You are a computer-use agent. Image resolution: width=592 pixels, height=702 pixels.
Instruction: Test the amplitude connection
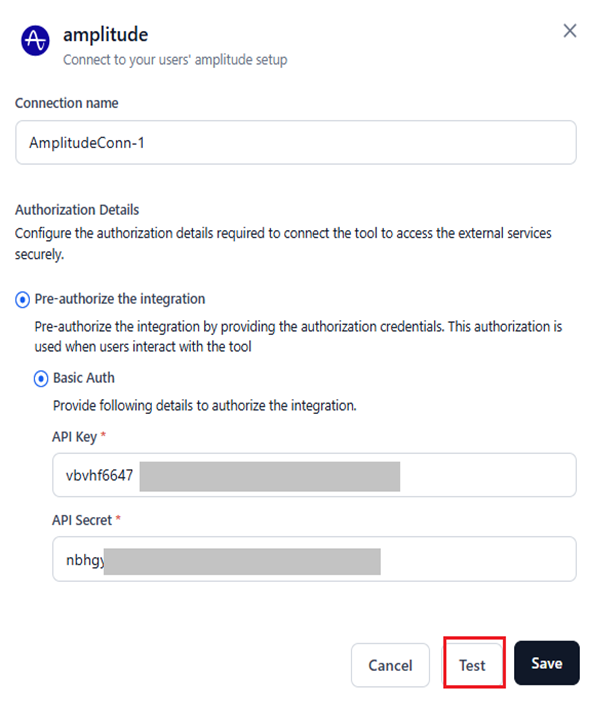click(472, 665)
